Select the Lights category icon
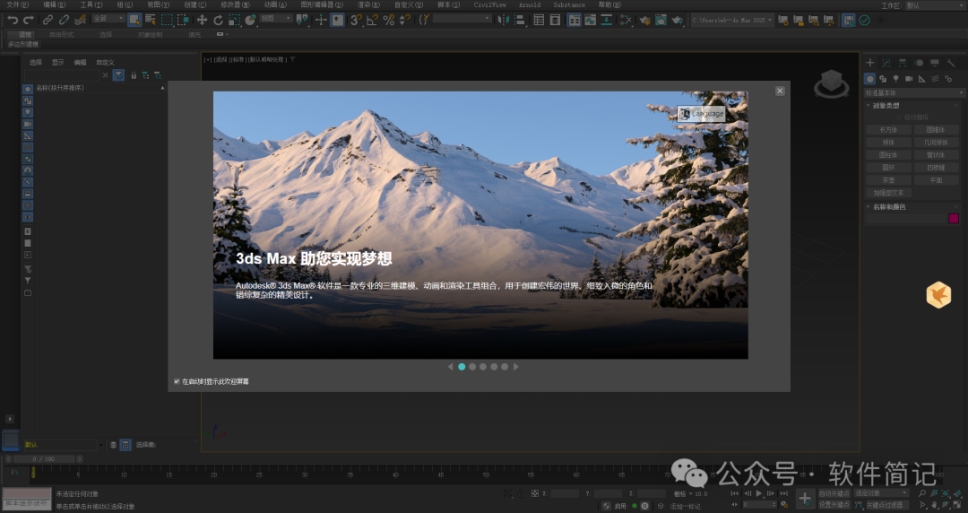Screen dimensions: 969x513 point(896,78)
